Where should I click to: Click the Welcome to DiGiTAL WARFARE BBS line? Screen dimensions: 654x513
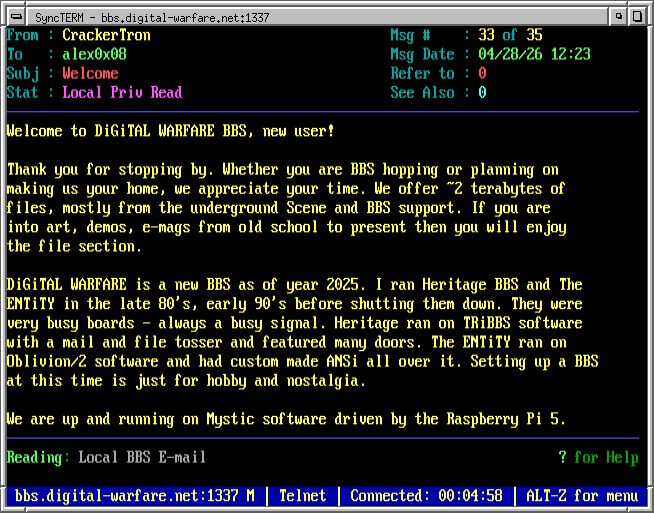(171, 131)
